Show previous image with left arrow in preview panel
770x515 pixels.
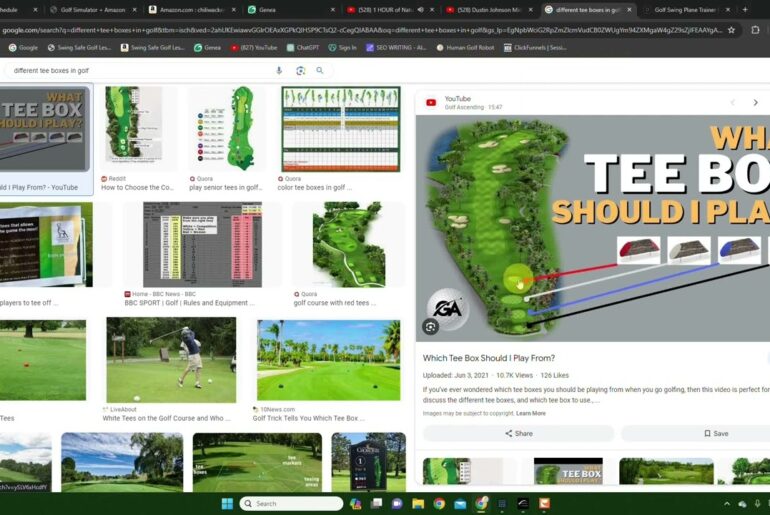pyautogui.click(x=732, y=102)
